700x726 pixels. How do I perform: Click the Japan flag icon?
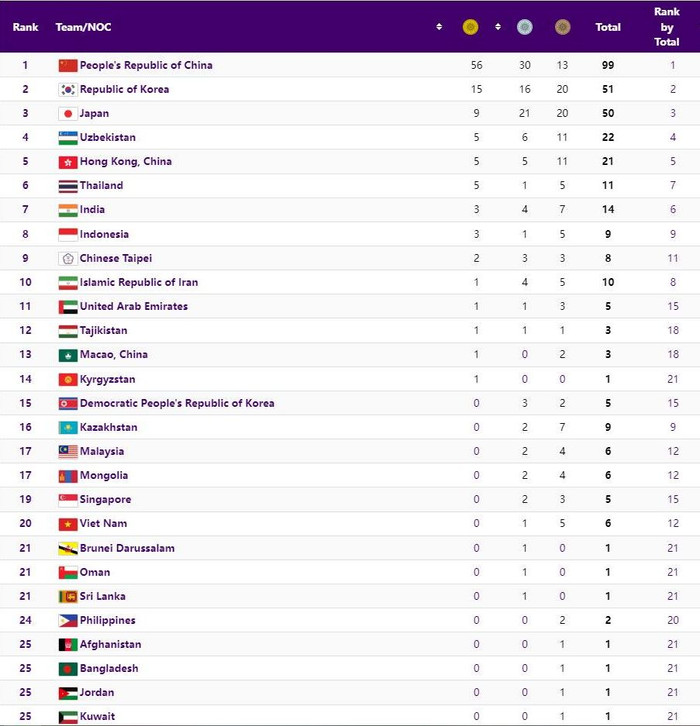(68, 113)
